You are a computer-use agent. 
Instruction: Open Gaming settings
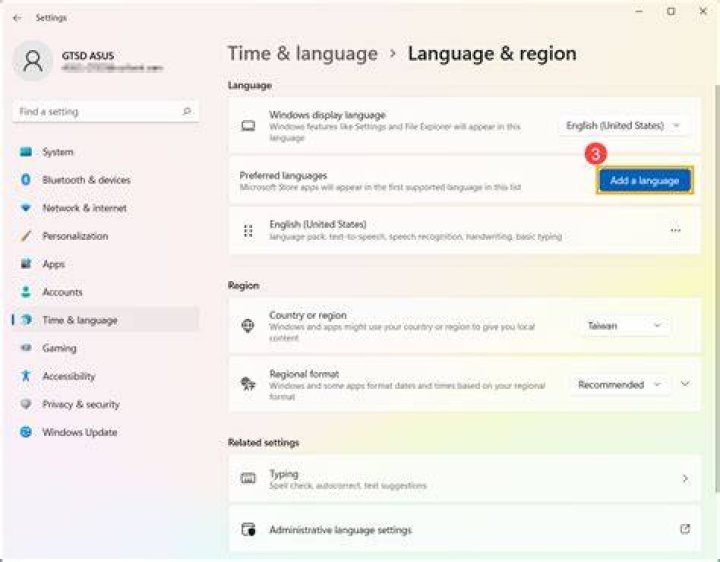coord(106,348)
